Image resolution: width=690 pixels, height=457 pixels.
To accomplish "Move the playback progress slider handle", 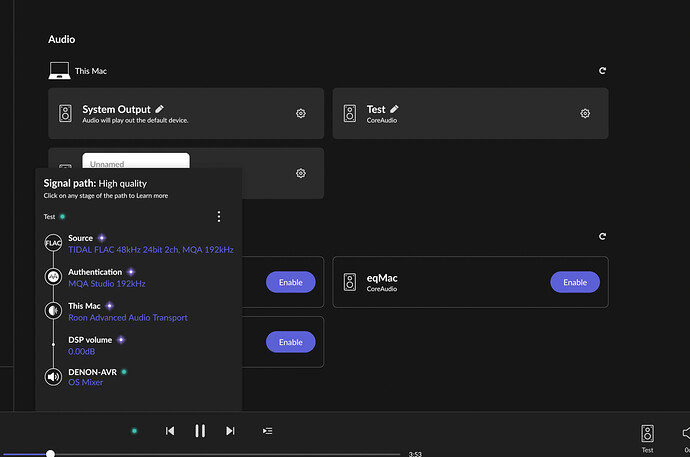I will [51, 453].
